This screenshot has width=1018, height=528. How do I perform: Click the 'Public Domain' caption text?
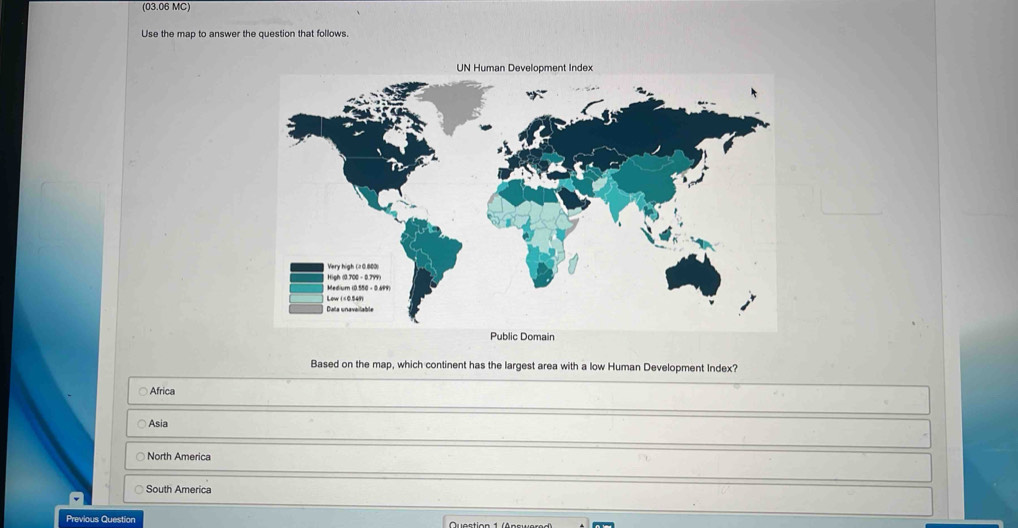coord(522,336)
